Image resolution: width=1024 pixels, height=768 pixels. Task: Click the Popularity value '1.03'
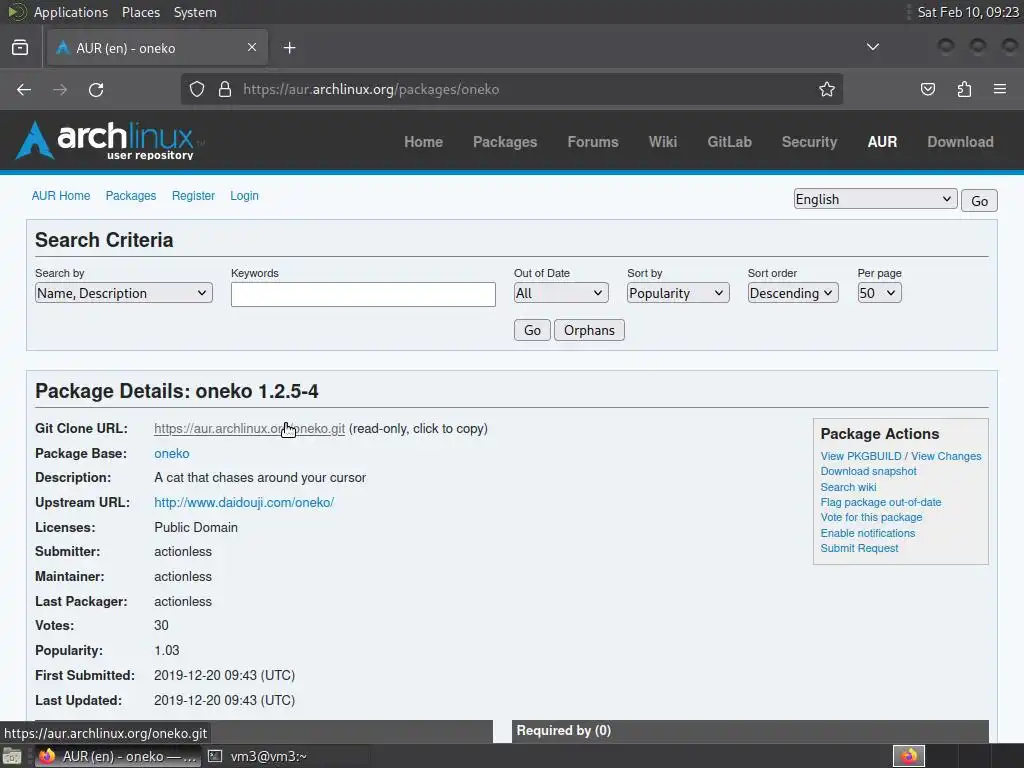(x=167, y=650)
